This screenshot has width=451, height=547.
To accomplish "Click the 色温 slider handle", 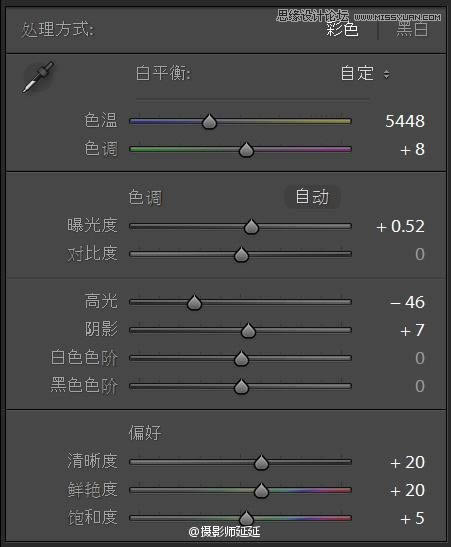I will [210, 121].
